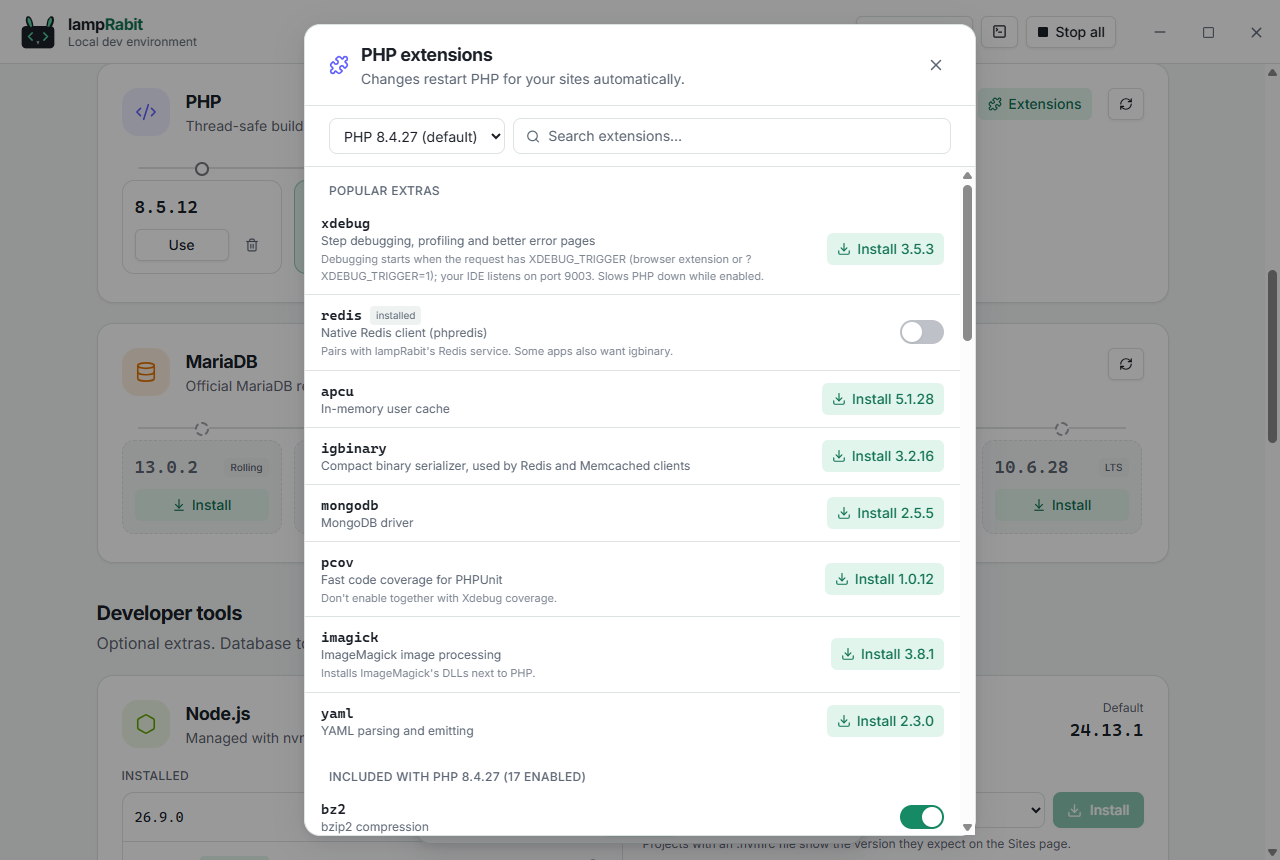The image size is (1280, 860).
Task: Click the MariaDB database icon
Action: coord(146,372)
